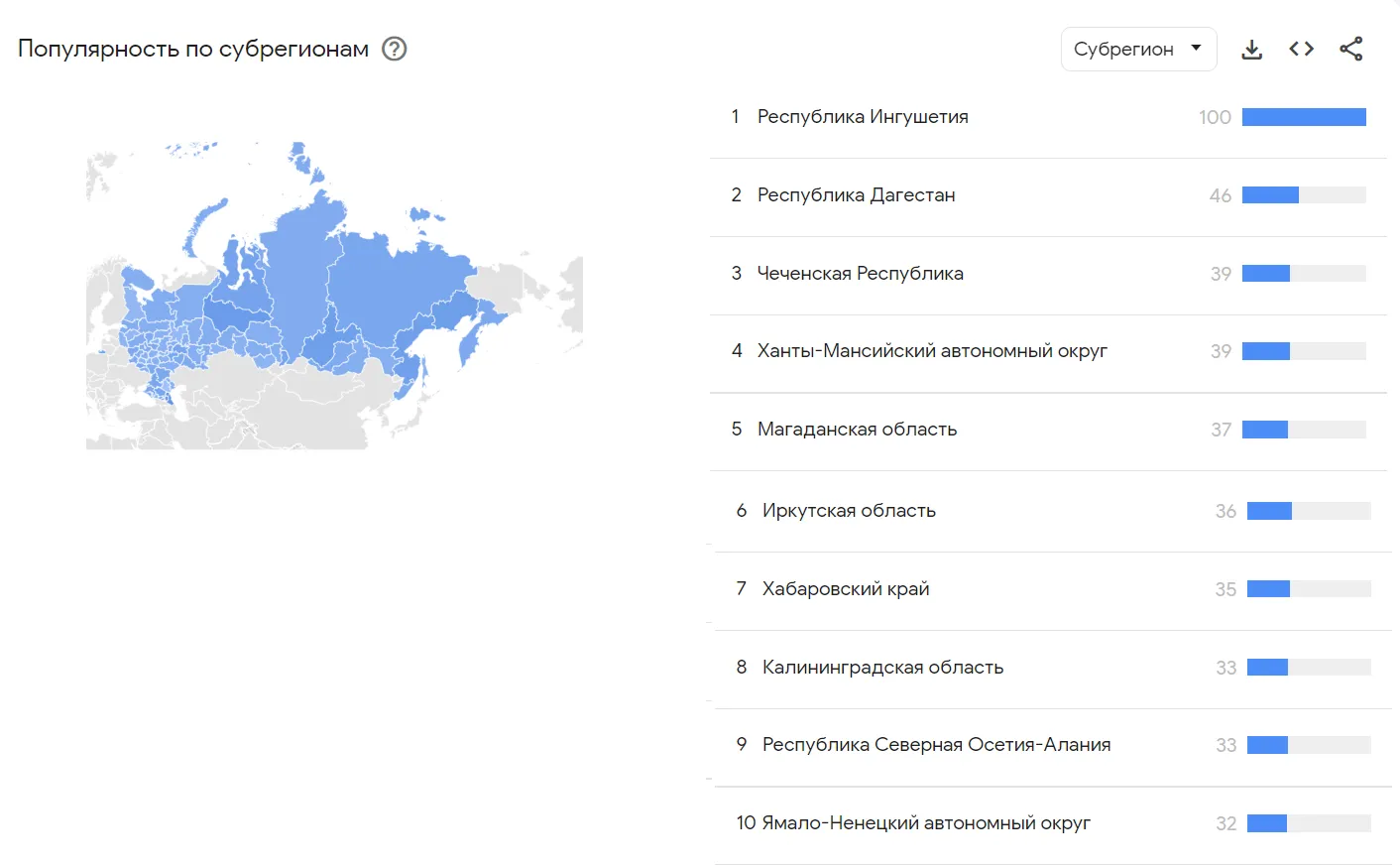
Task: Click Ямало-Ненецкий автономный округ row
Action: (925, 823)
